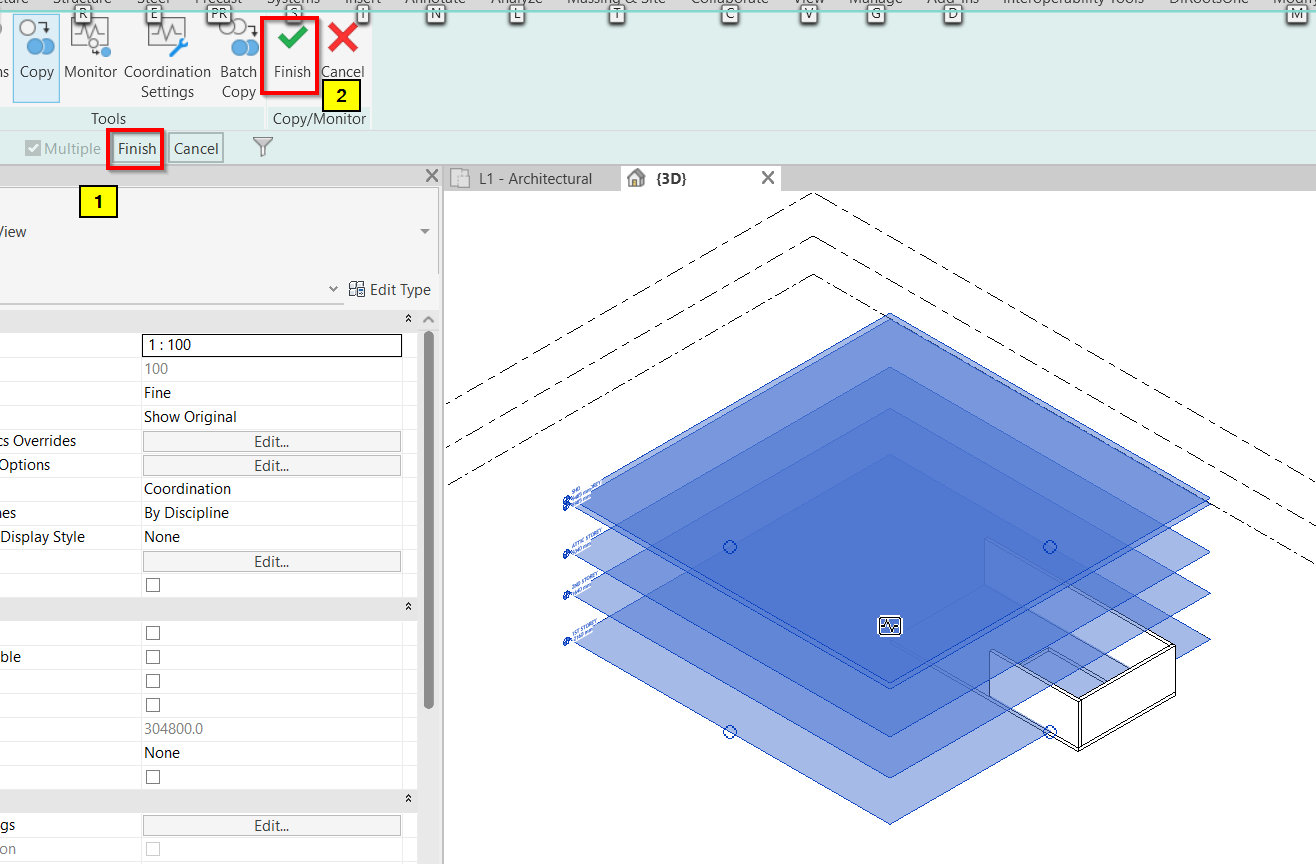Collapse the first properties group section
1316x864 pixels.
pos(408,319)
